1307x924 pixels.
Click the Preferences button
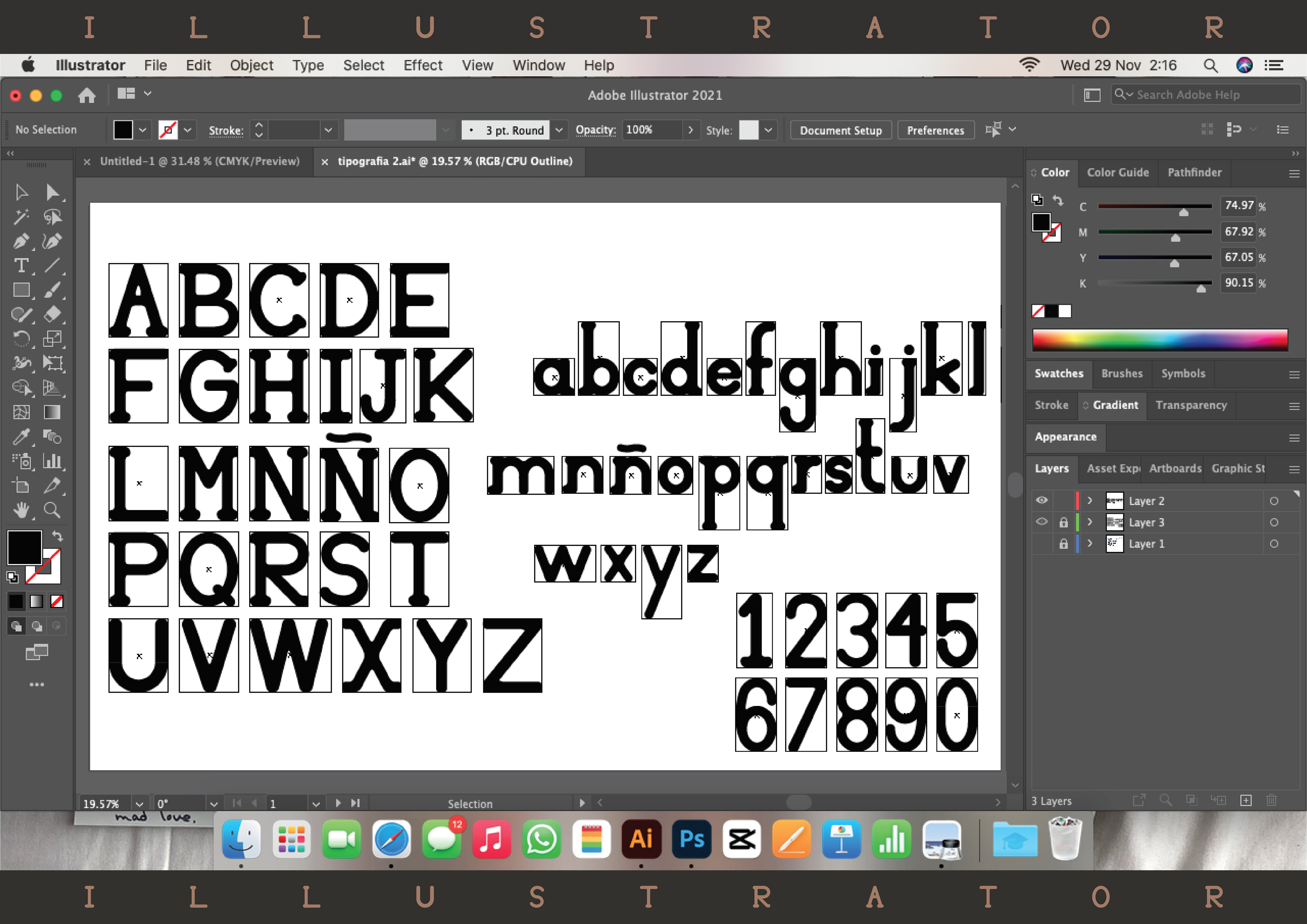(x=935, y=130)
